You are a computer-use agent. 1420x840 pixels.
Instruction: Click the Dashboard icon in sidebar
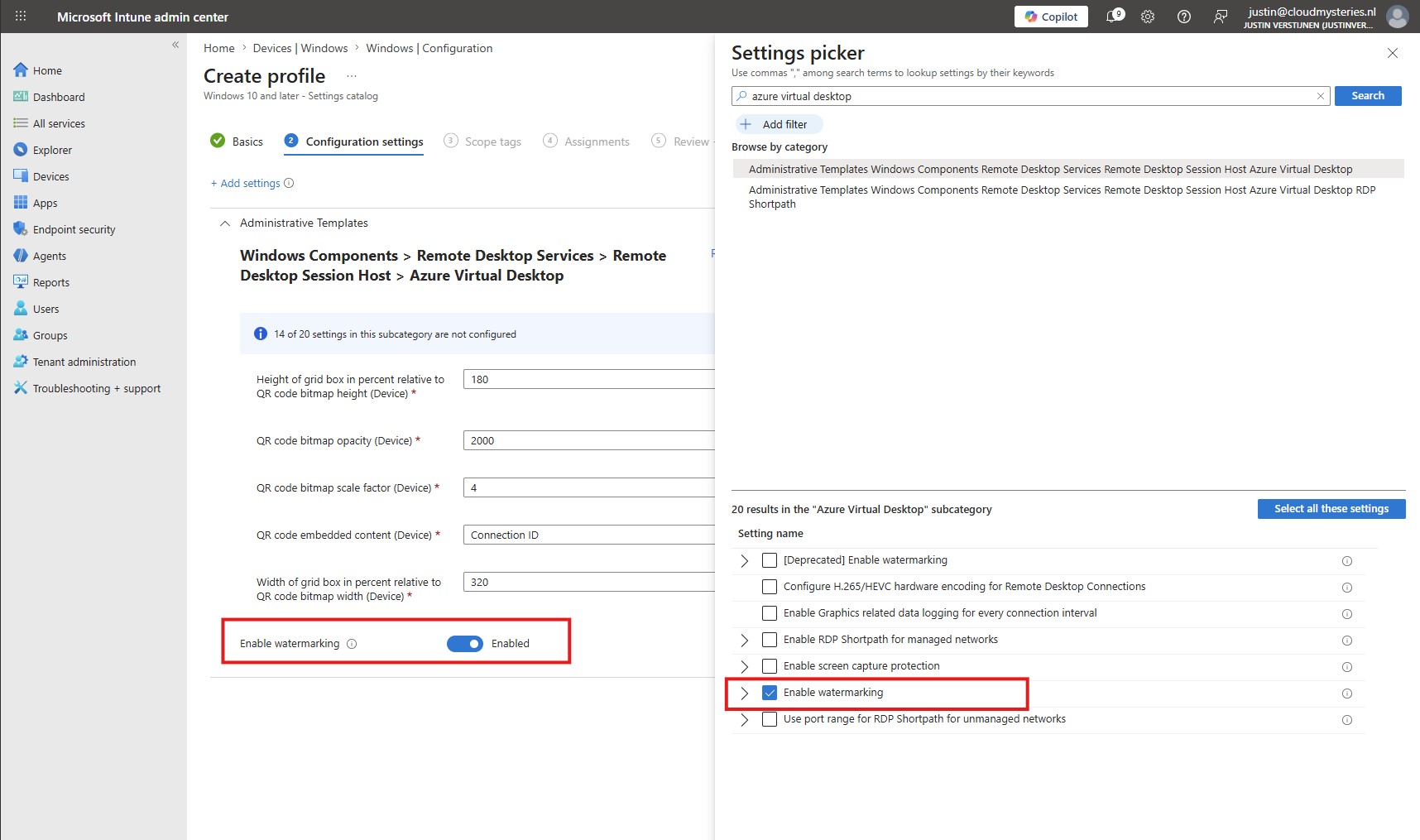21,97
